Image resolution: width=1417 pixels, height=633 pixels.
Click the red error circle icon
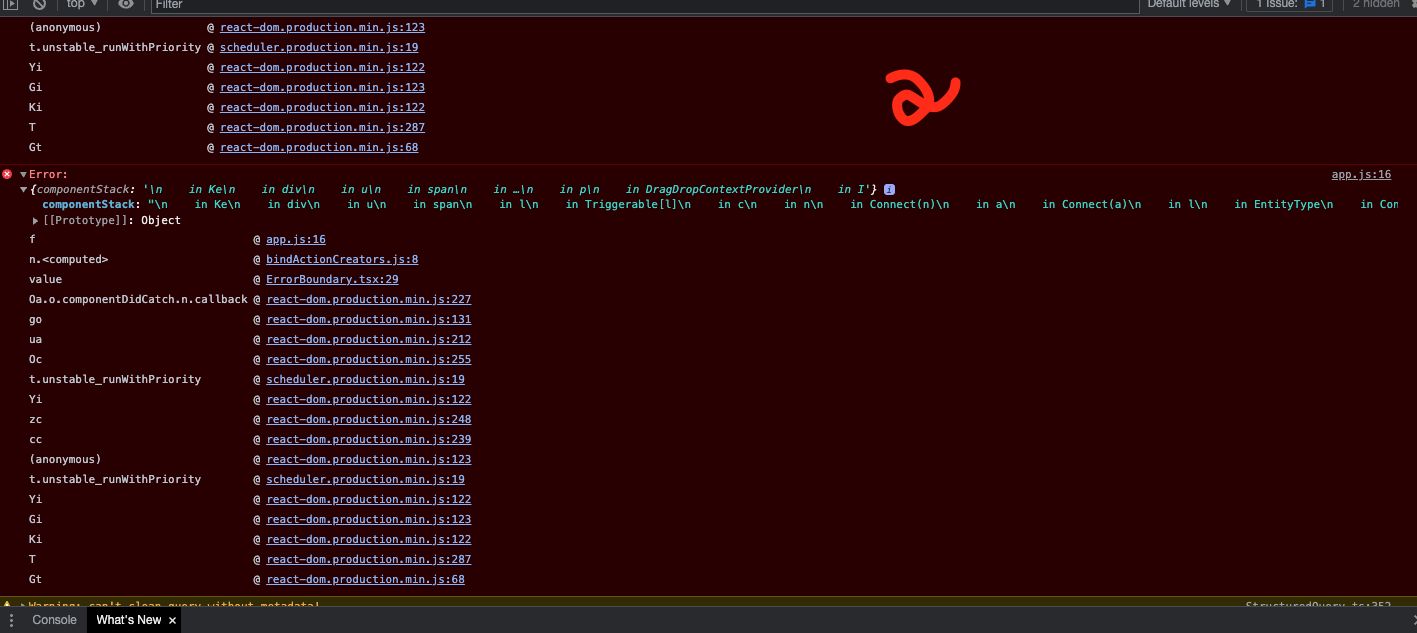pyautogui.click(x=6, y=173)
